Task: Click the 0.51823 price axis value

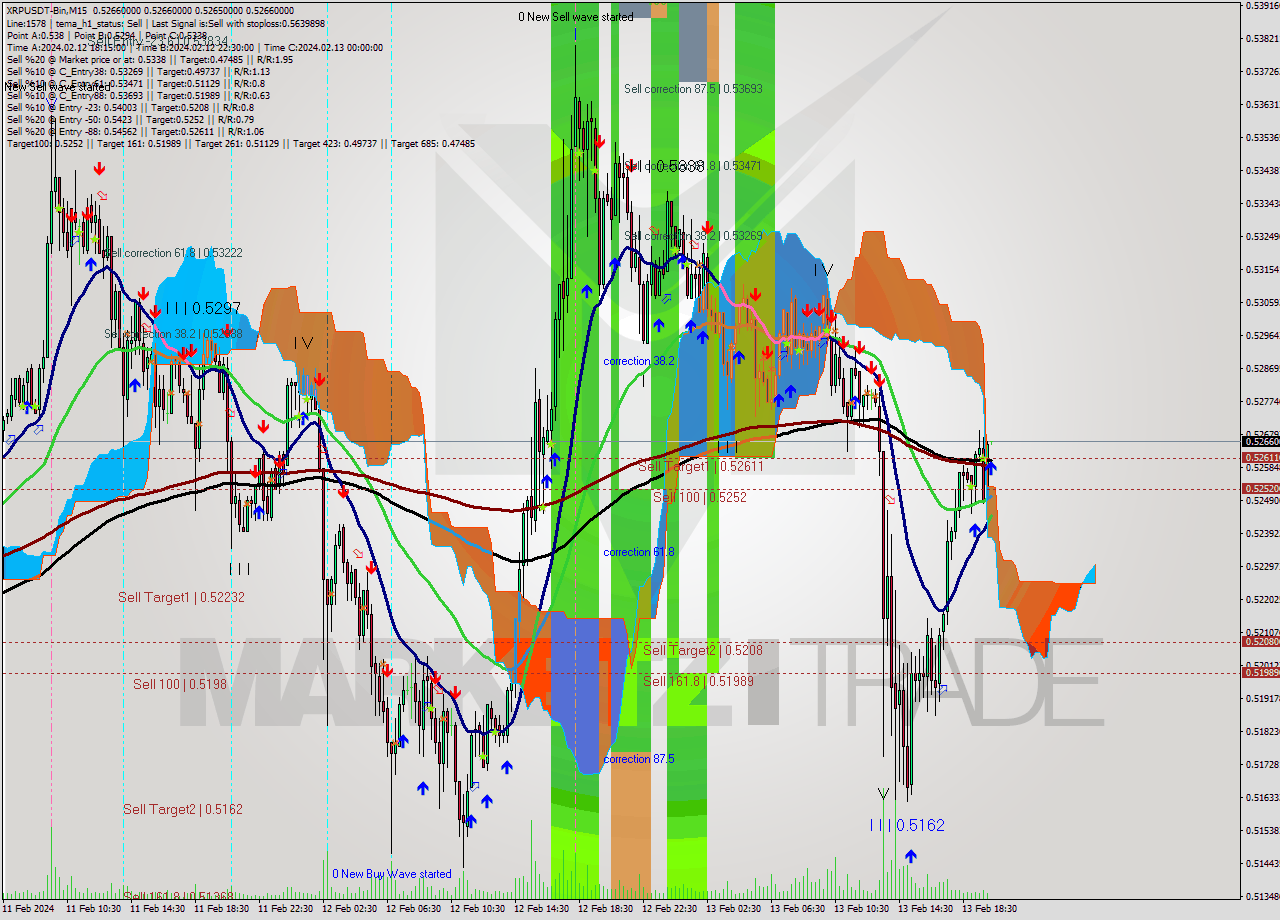Action: pyautogui.click(x=1262, y=731)
